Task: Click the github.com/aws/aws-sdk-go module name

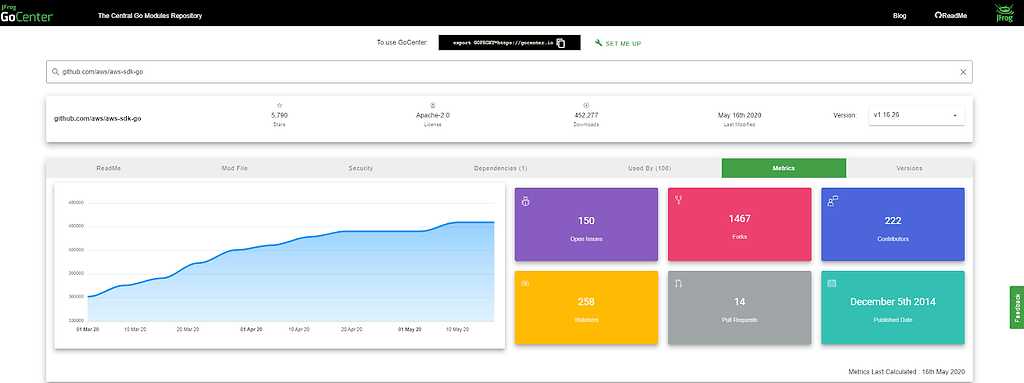Action: point(97,118)
